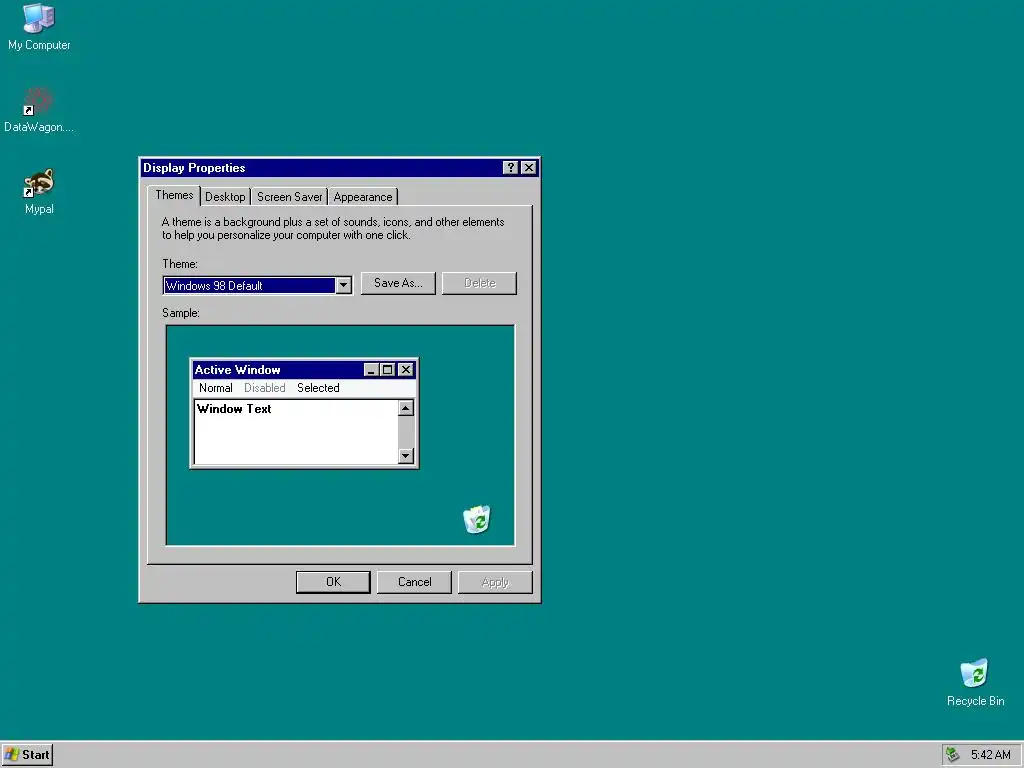This screenshot has height=768, width=1024.
Task: Expand the Theme dropdown arrow
Action: point(344,285)
